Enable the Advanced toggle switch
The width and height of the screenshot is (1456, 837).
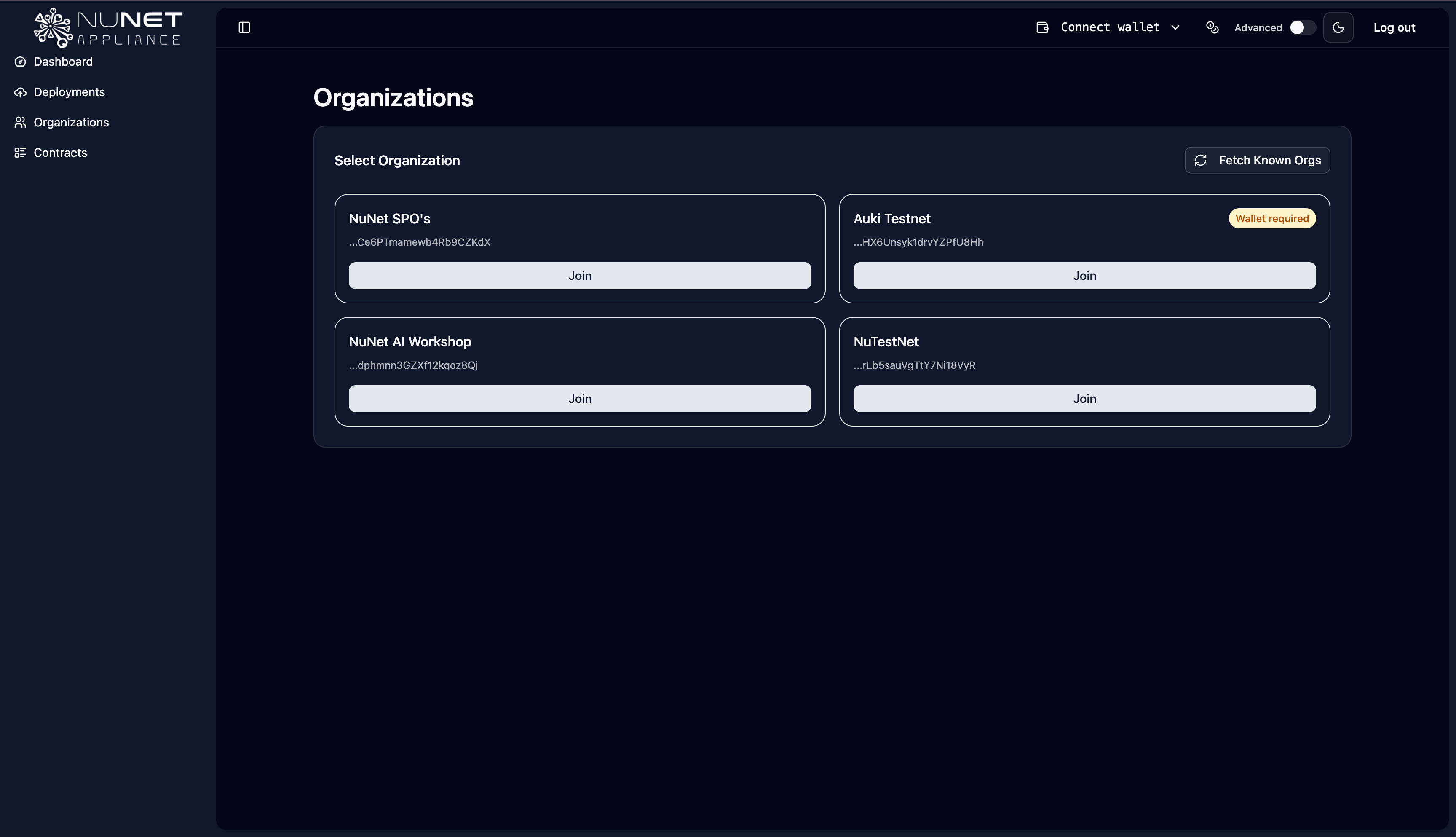[x=1301, y=27]
